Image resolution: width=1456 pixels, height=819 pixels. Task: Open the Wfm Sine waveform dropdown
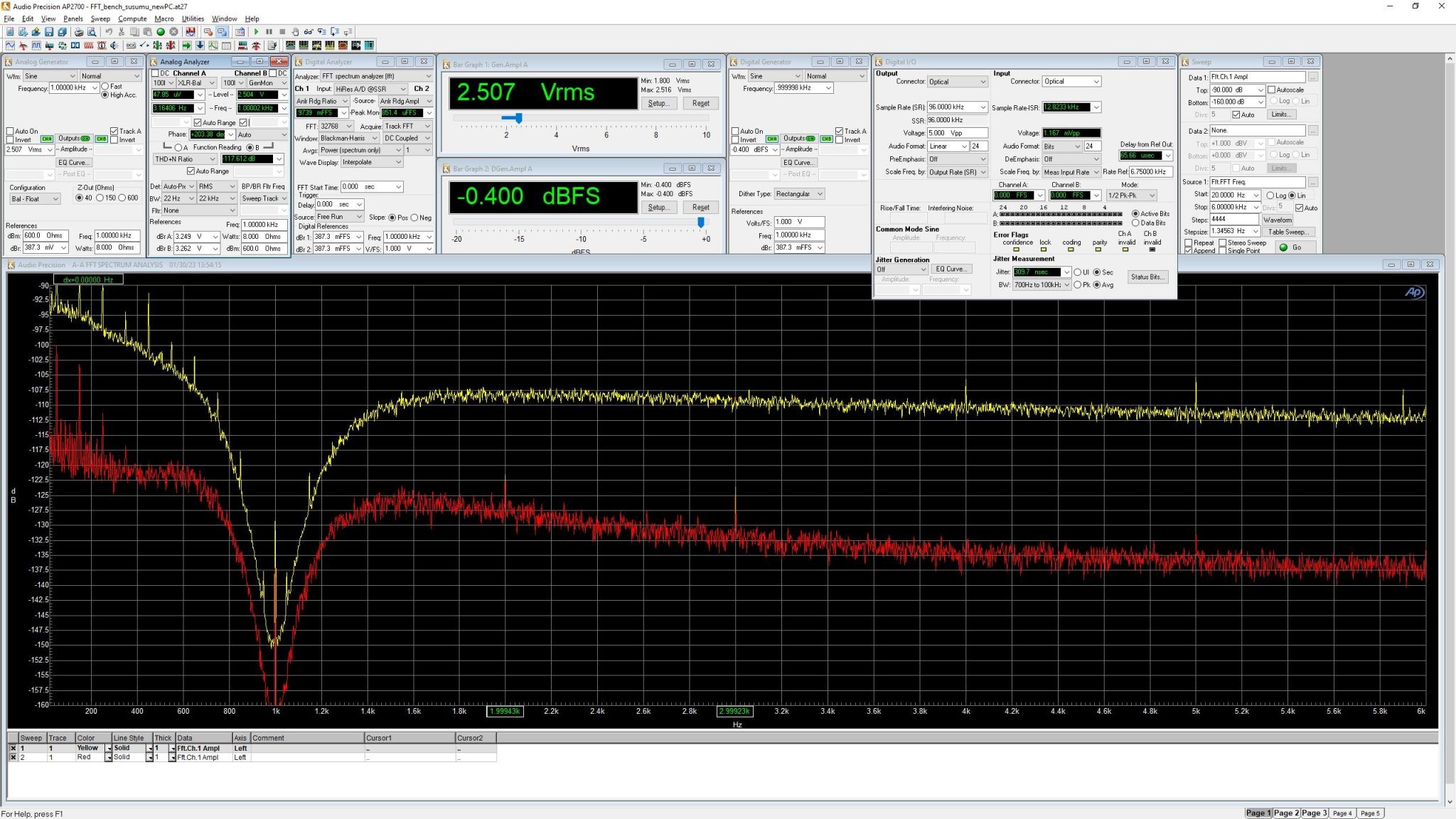point(50,76)
